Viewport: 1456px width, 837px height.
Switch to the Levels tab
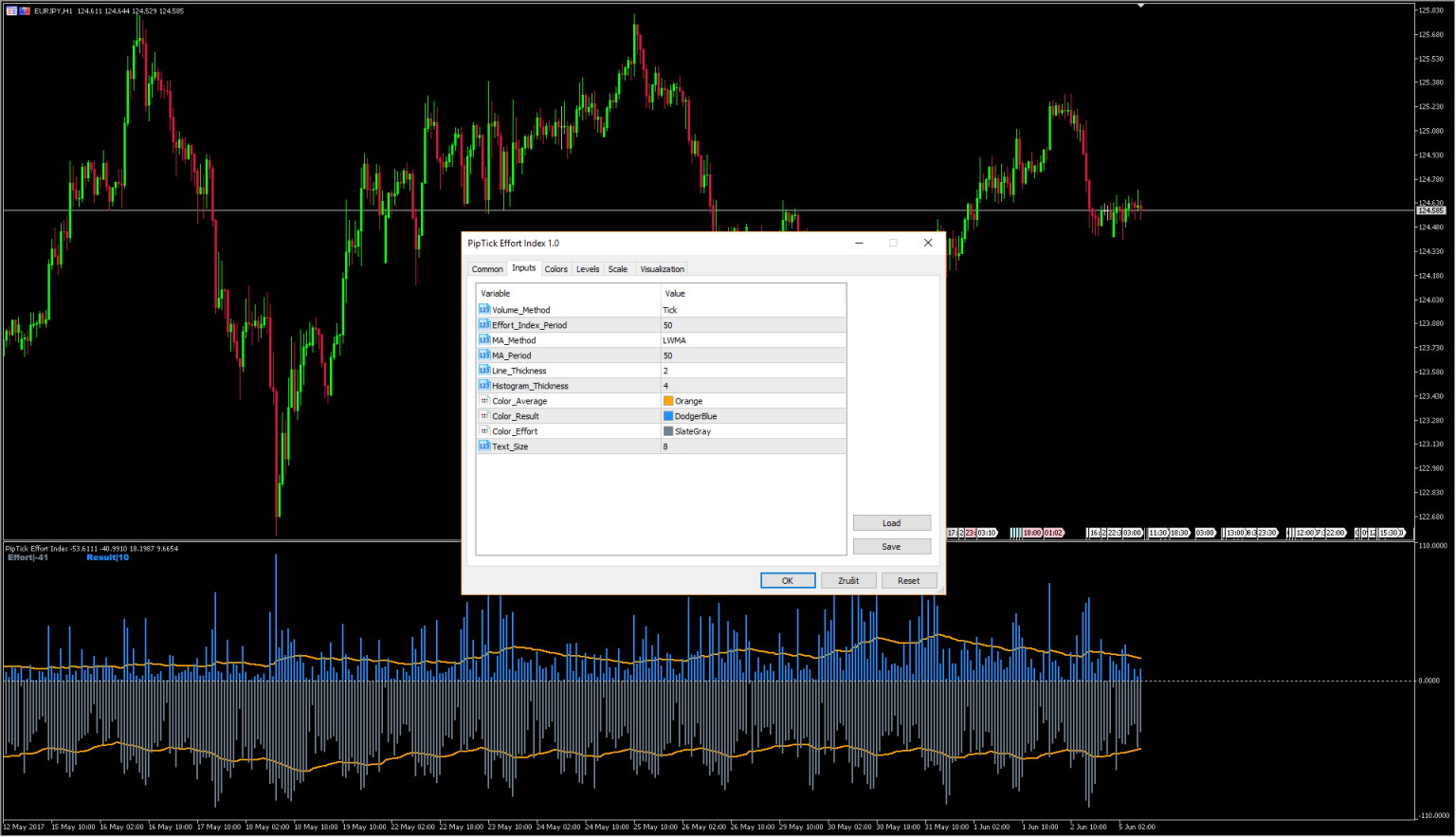588,269
